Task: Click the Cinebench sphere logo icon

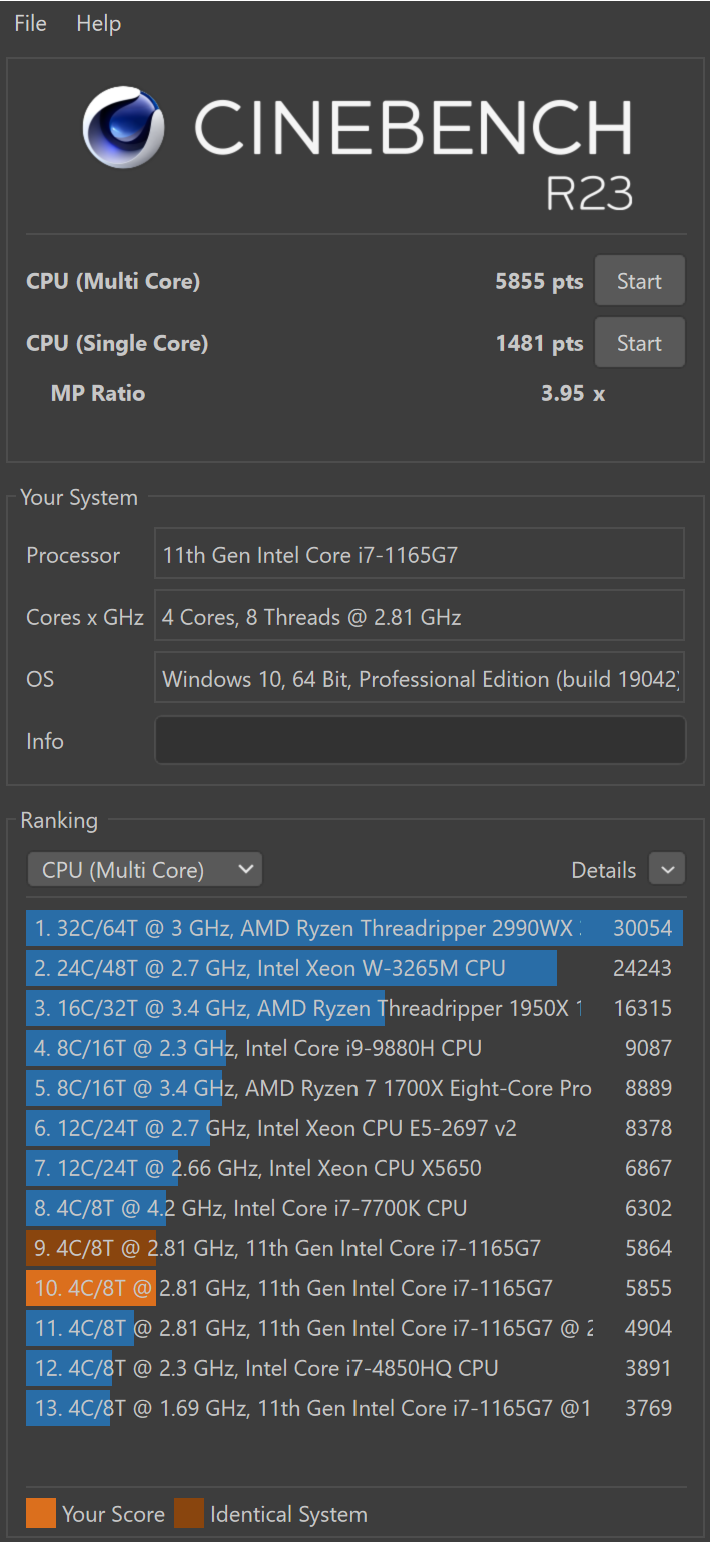Action: coord(124,127)
